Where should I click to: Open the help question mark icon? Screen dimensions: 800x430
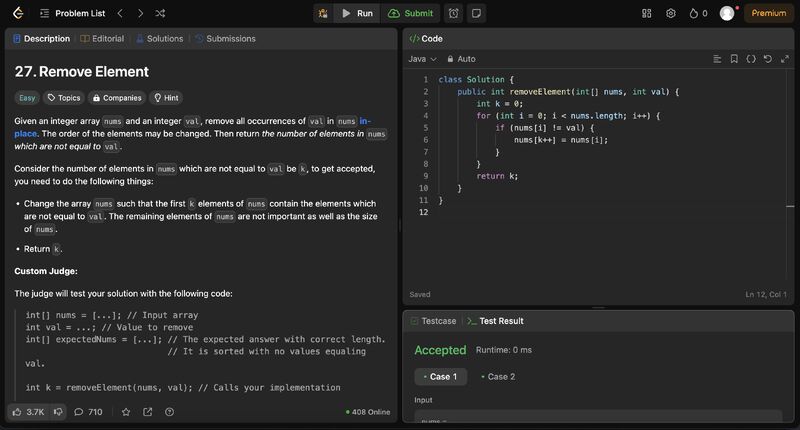coord(169,412)
